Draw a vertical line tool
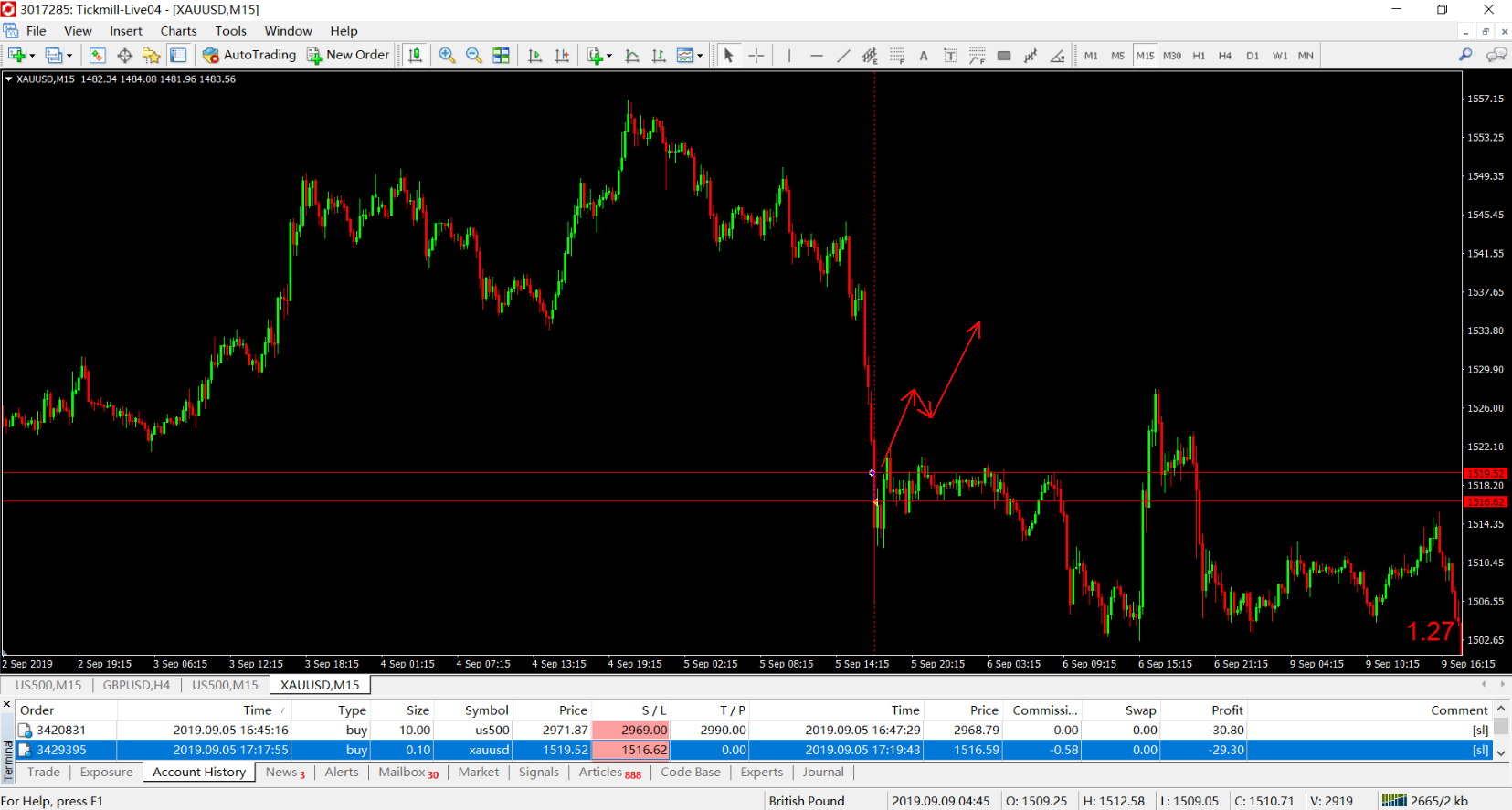Image resolution: width=1512 pixels, height=810 pixels. 788,56
